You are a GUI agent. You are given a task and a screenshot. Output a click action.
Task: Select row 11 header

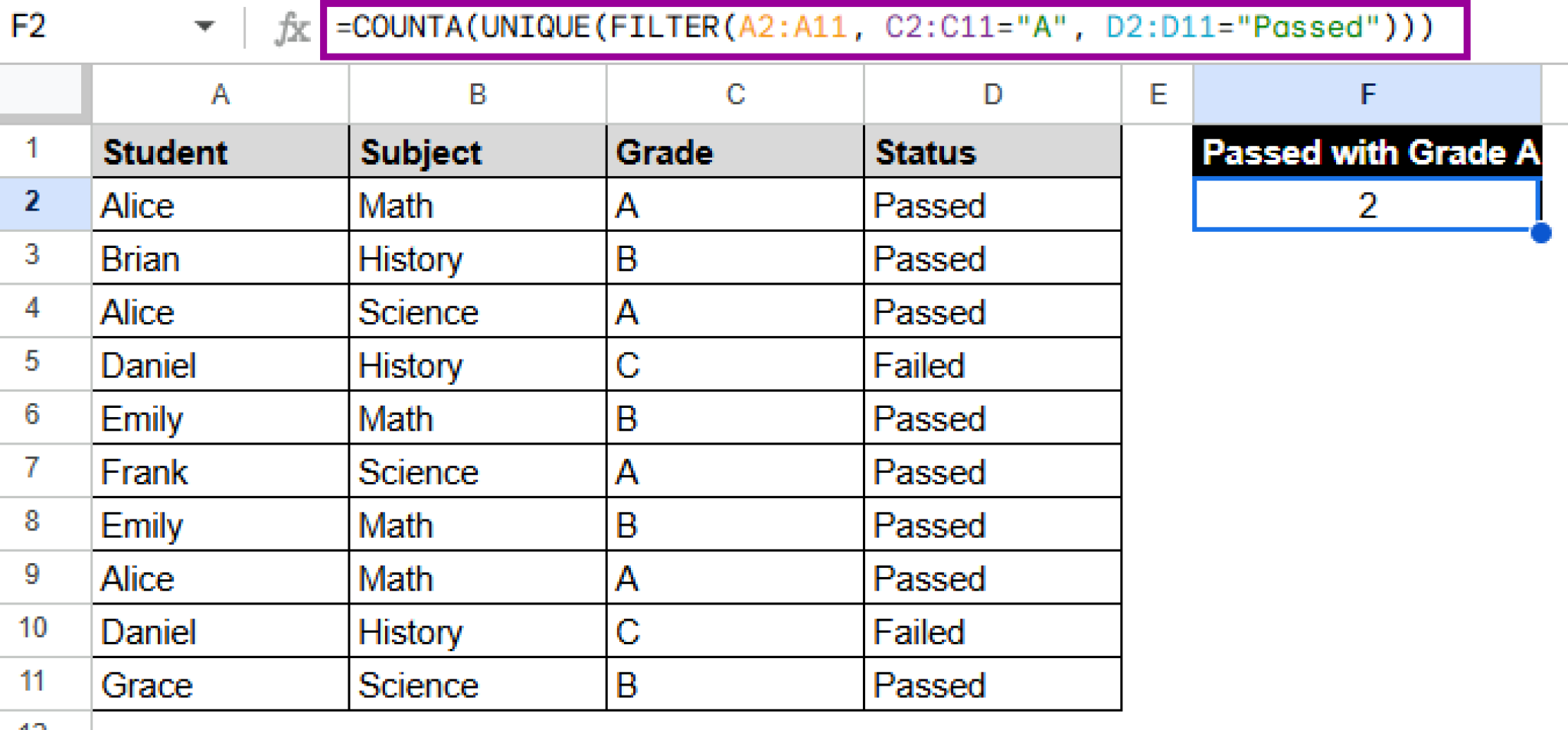click(32, 683)
